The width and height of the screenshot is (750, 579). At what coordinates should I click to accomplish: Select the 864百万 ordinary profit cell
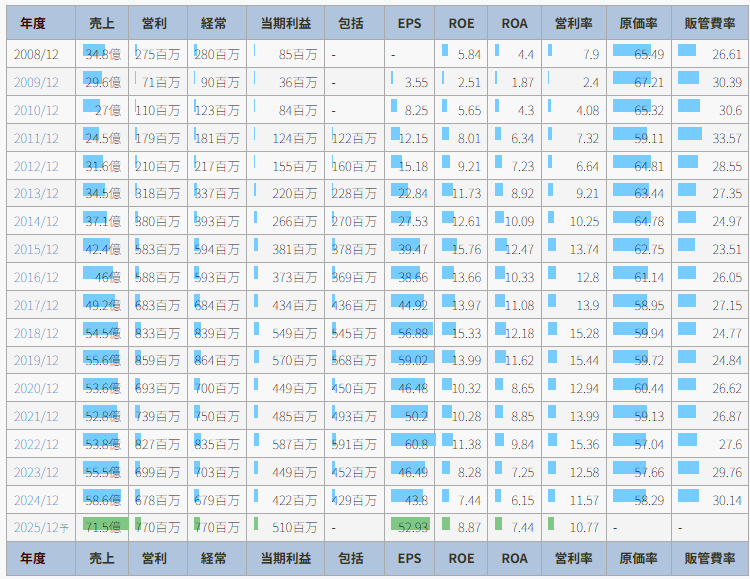coord(217,361)
